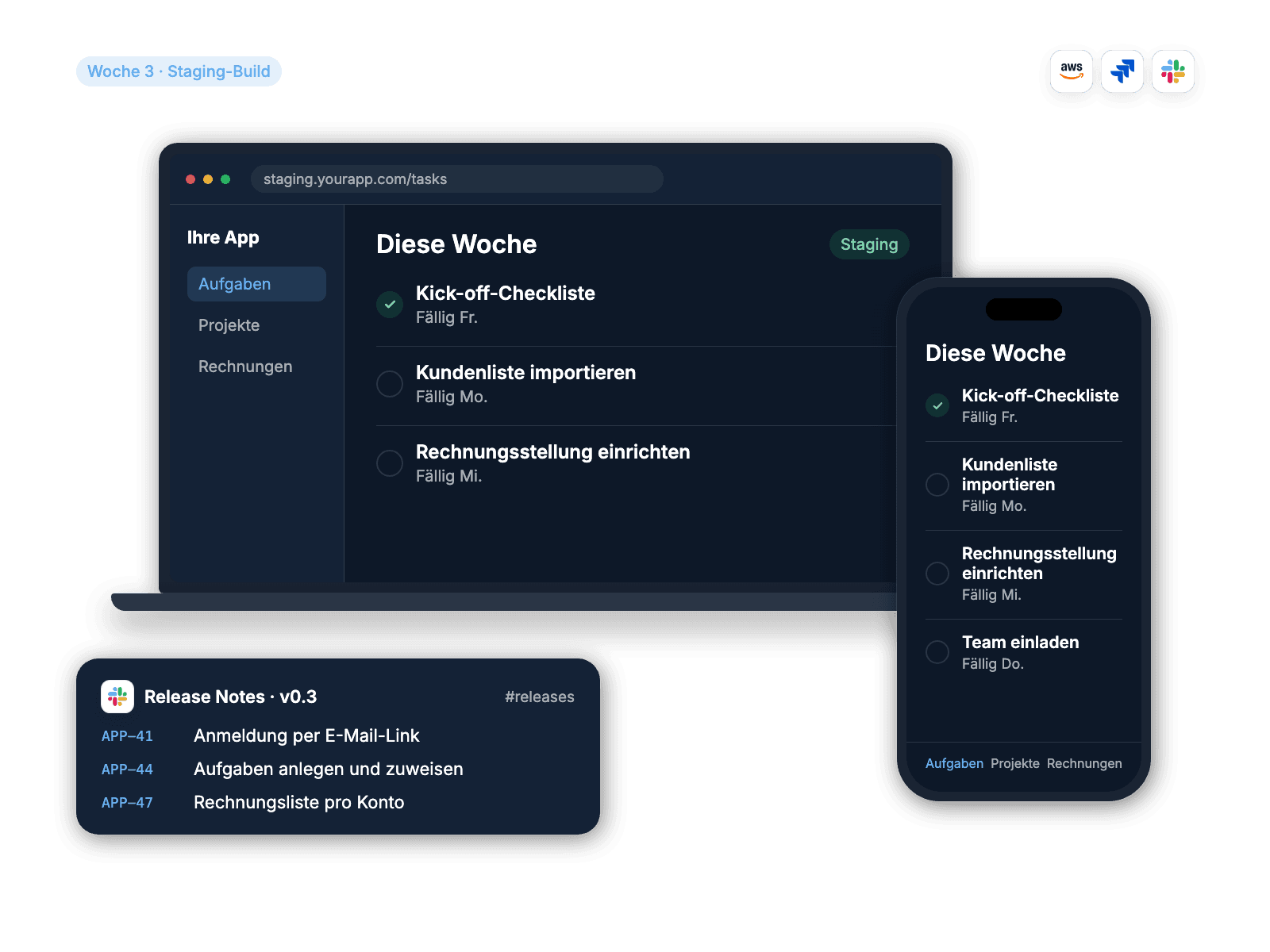The height and width of the screenshot is (952, 1270).
Task: Switch to Rechnungen tab on the phone
Action: click(x=1084, y=763)
